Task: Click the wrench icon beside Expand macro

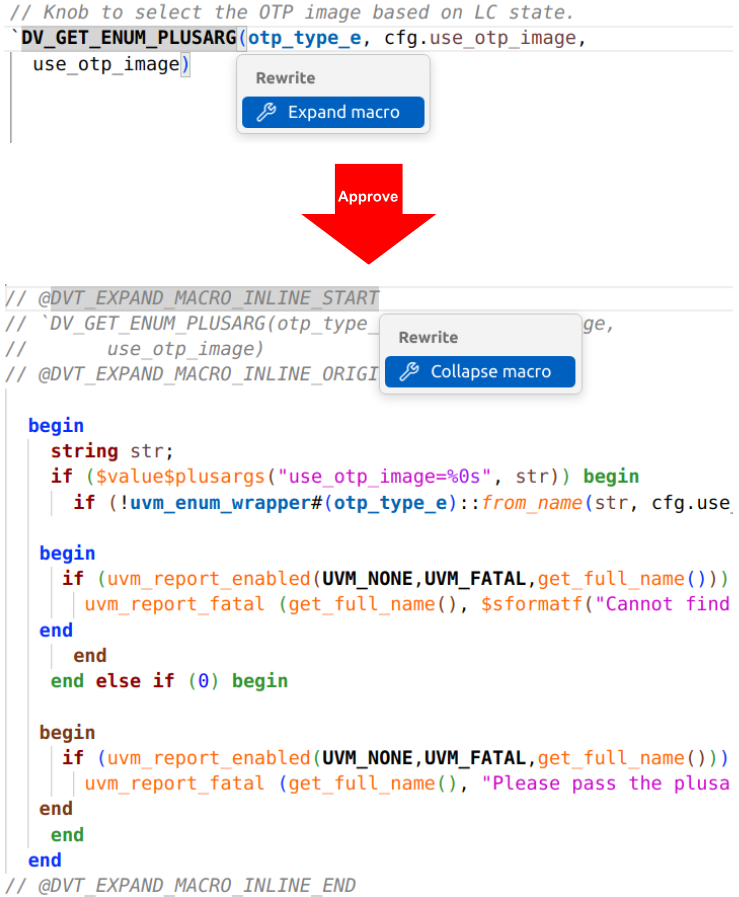Action: (x=265, y=112)
